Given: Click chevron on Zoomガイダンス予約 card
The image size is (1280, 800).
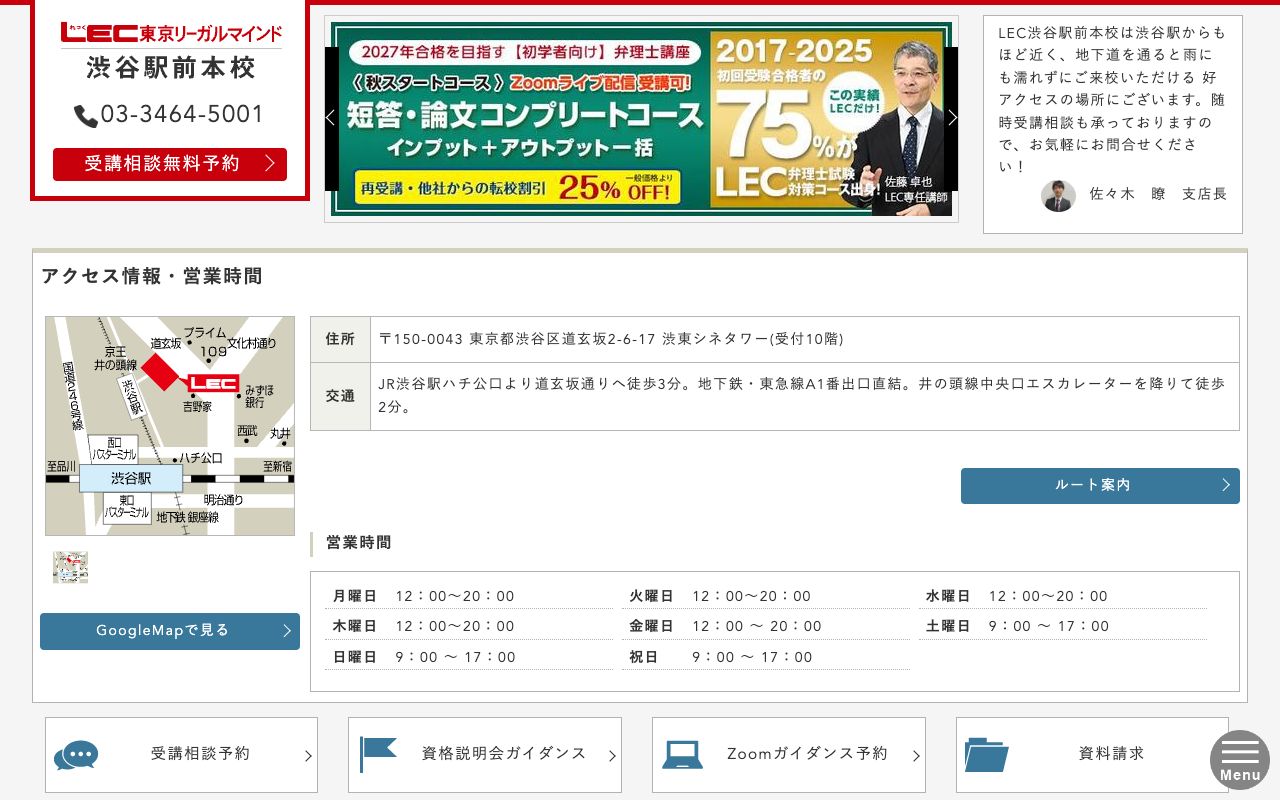Looking at the screenshot, I should coord(916,757).
